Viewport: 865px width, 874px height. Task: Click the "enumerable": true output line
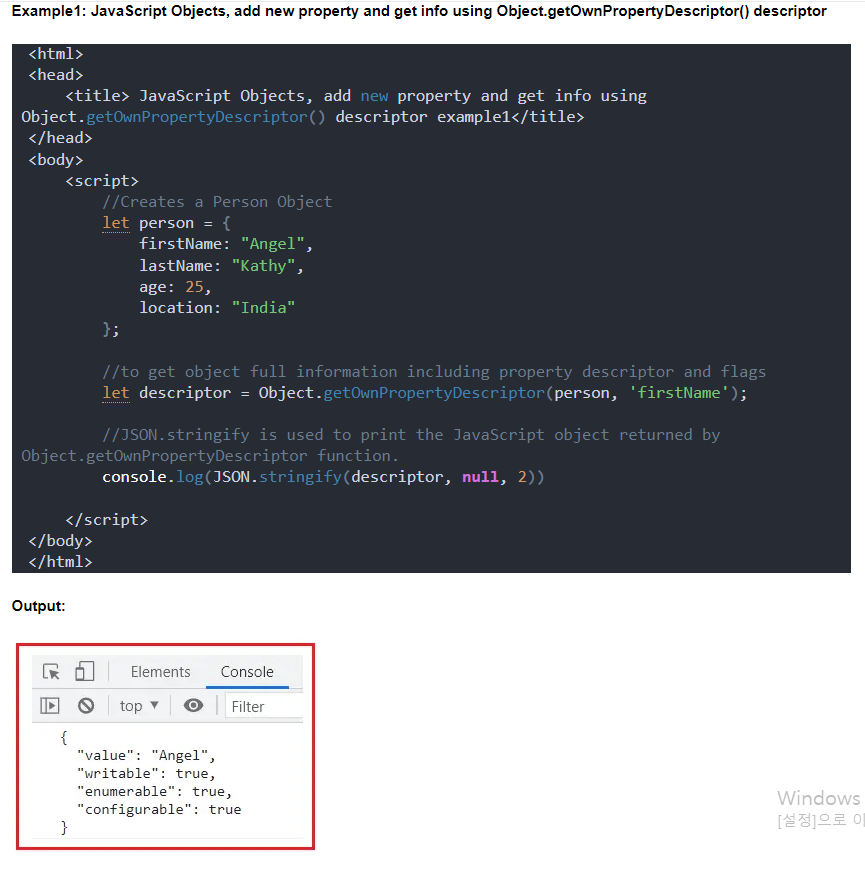[x=154, y=791]
